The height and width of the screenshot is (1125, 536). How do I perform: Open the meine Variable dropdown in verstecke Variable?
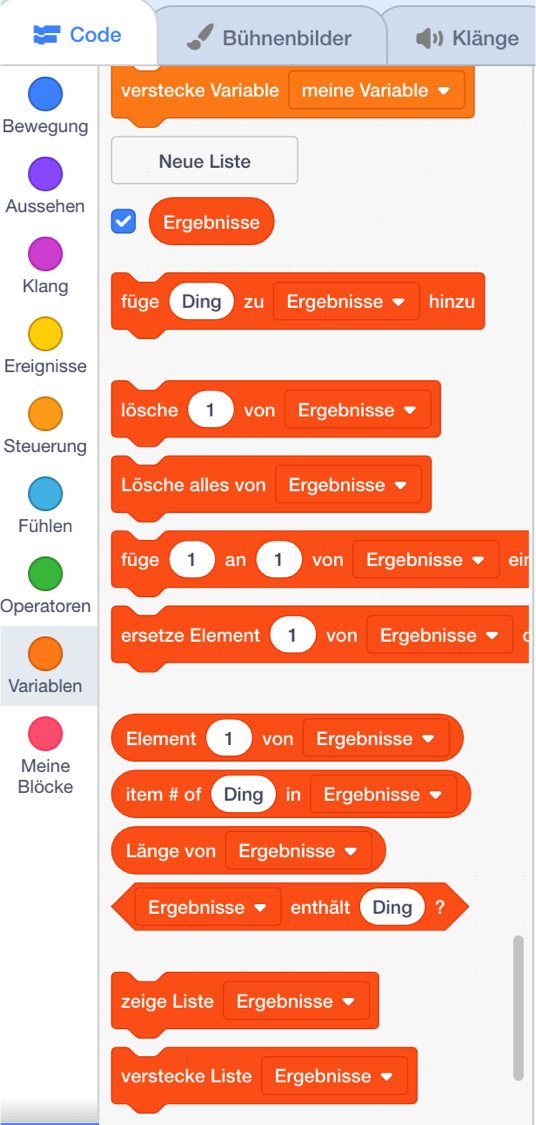pyautogui.click(x=376, y=90)
